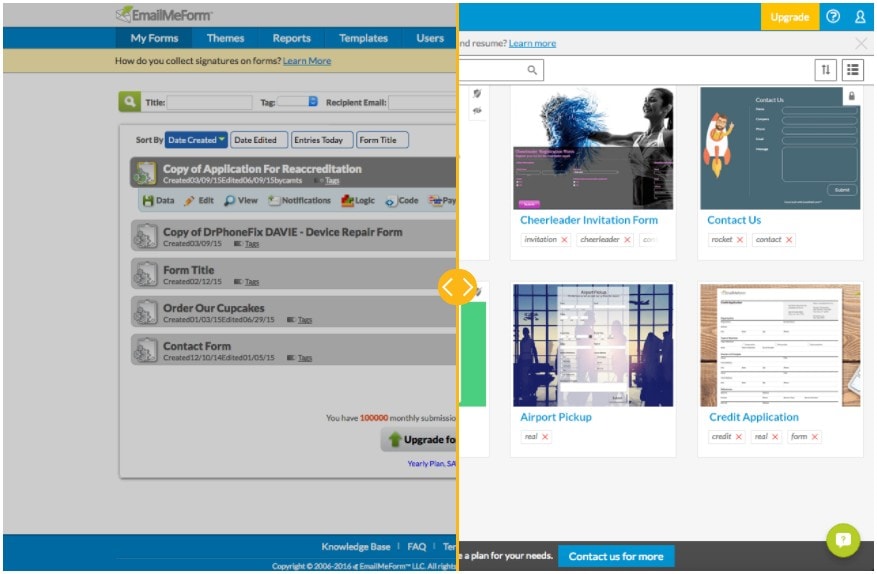Open the green chat bubble widget
The height and width of the screenshot is (574, 877).
843,540
